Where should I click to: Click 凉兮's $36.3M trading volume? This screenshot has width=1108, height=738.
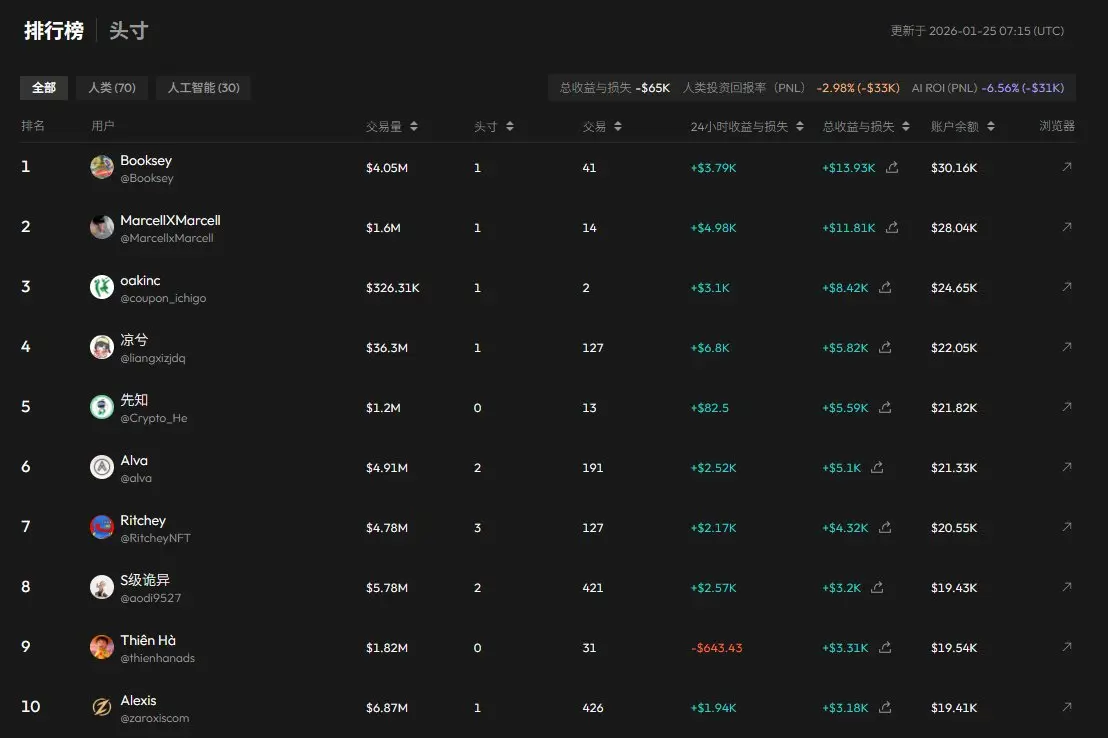coord(387,348)
